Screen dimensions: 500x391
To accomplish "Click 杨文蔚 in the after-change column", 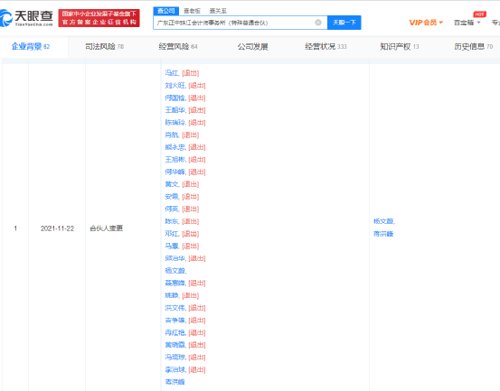I will pos(383,221).
